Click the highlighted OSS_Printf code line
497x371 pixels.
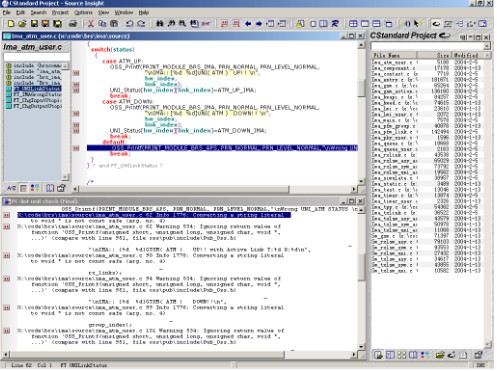coord(222,148)
